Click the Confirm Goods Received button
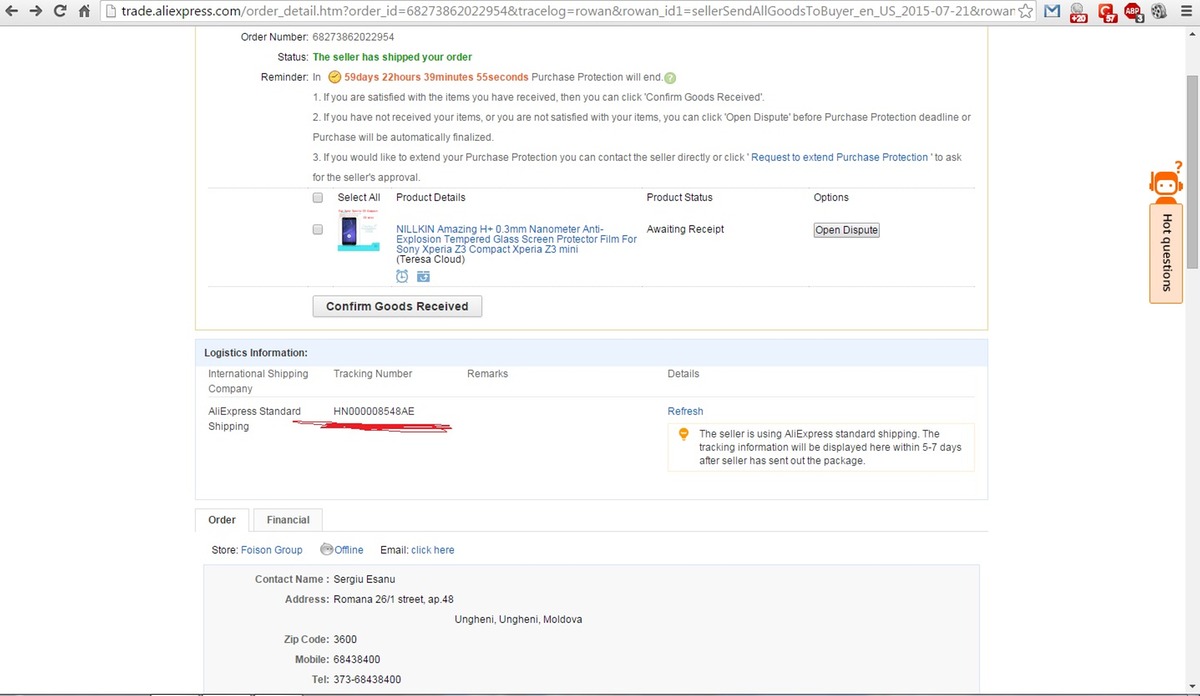This screenshot has width=1200, height=696. 397,306
